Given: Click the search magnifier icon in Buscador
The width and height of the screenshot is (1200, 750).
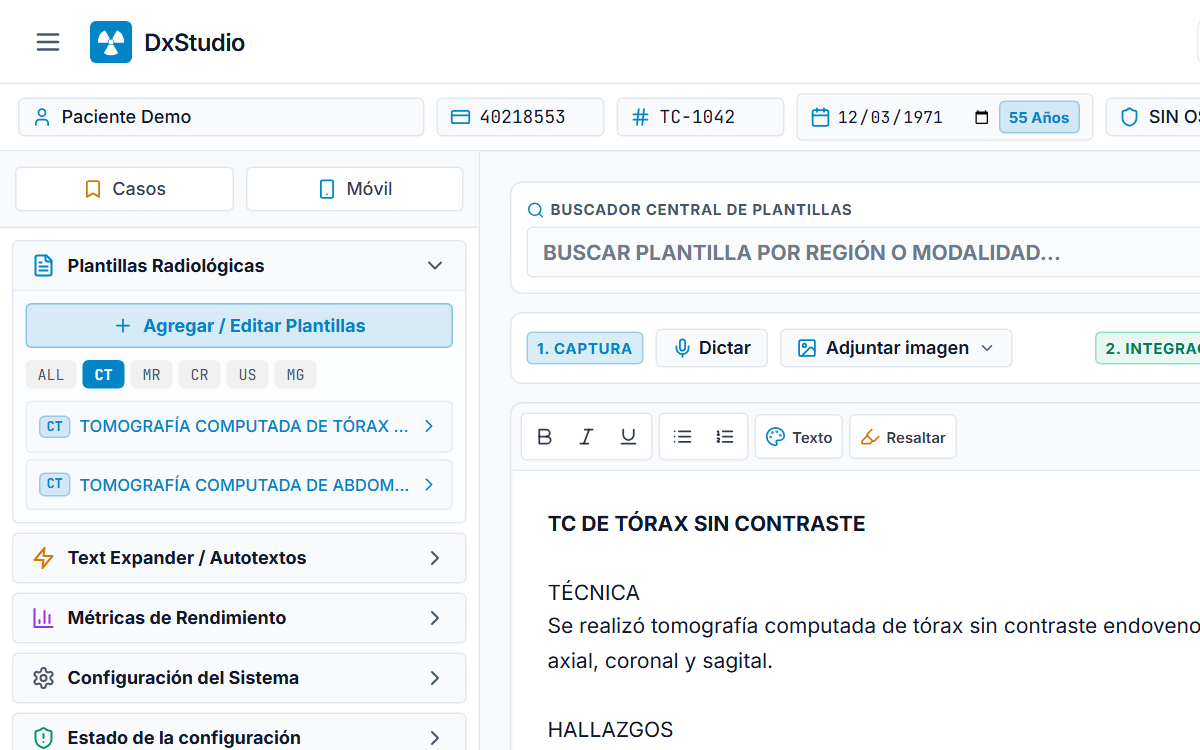Looking at the screenshot, I should click(536, 210).
